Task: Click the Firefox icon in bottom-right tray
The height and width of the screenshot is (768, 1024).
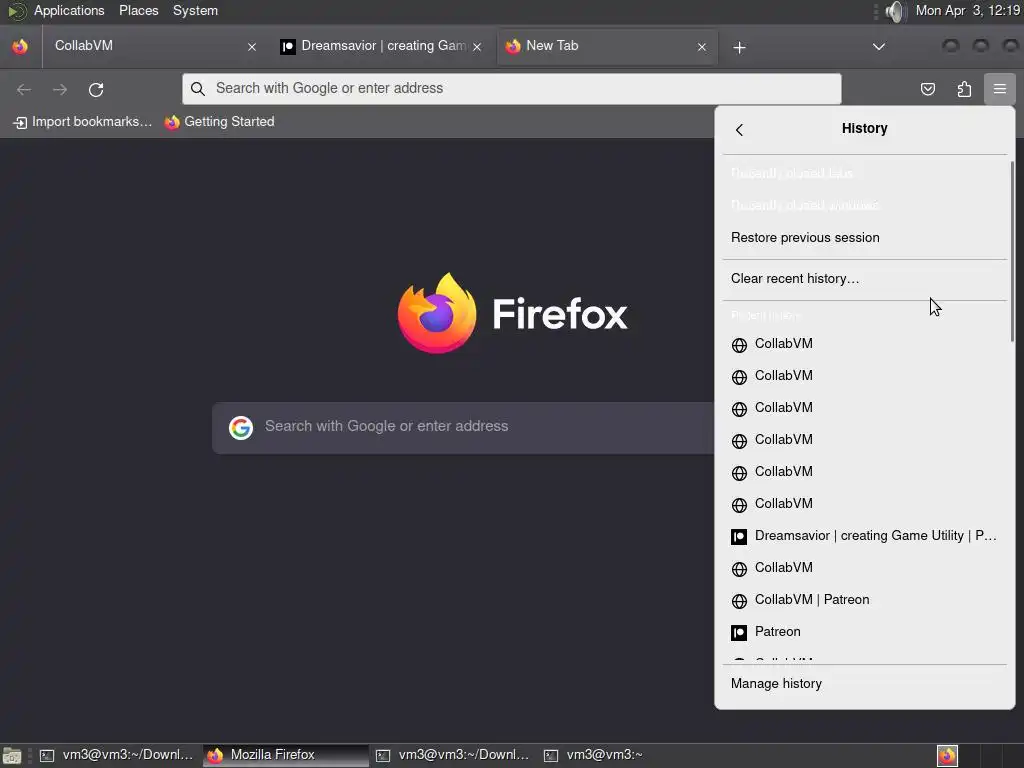Action: tap(947, 756)
